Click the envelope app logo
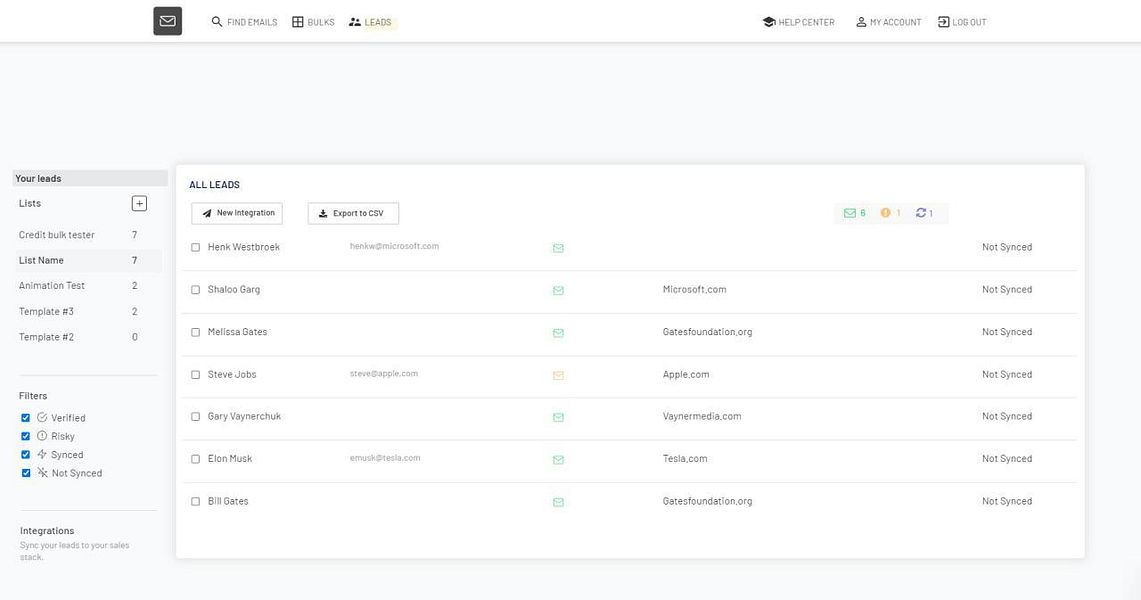Screen dimensions: 1141x600 (x=167, y=21)
